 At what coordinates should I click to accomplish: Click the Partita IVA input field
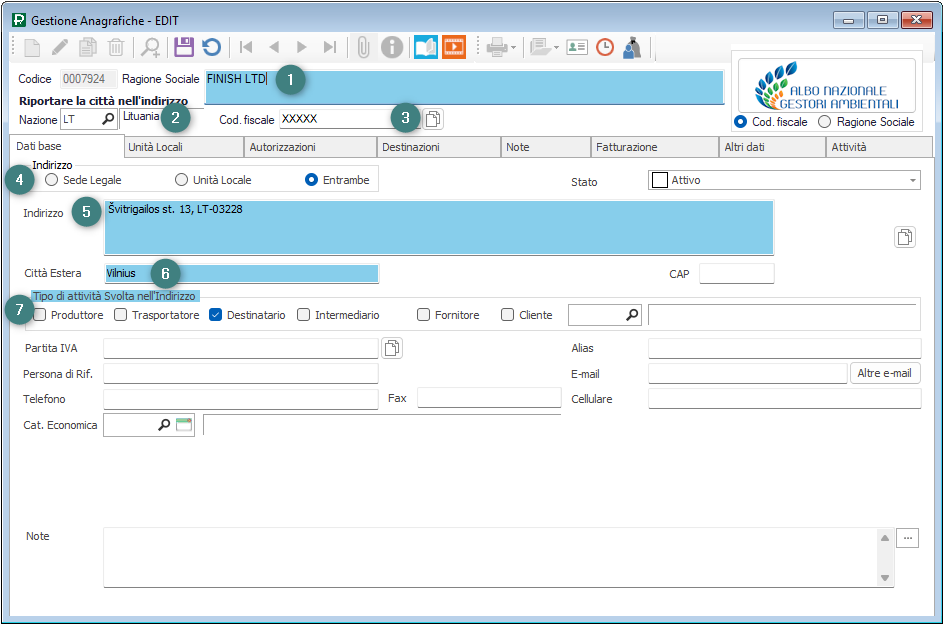240,348
